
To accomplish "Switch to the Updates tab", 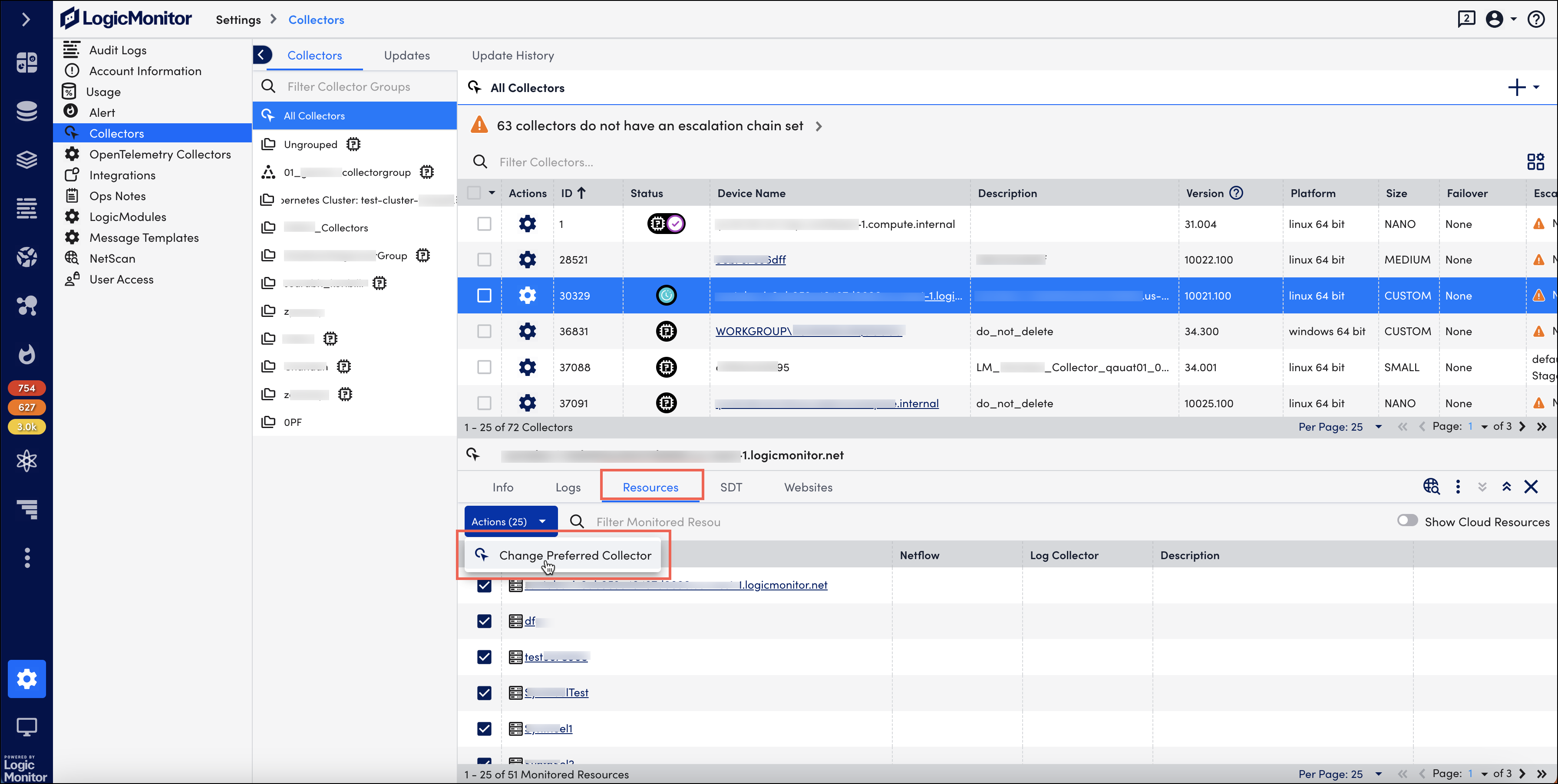I will [x=406, y=55].
